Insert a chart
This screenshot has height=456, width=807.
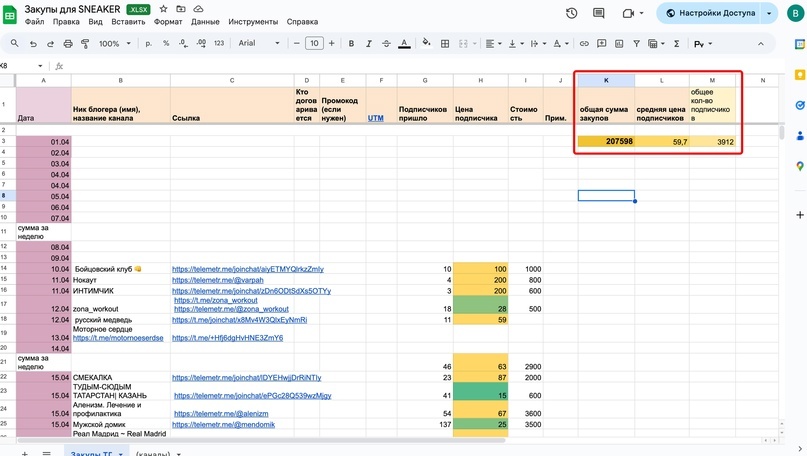619,44
